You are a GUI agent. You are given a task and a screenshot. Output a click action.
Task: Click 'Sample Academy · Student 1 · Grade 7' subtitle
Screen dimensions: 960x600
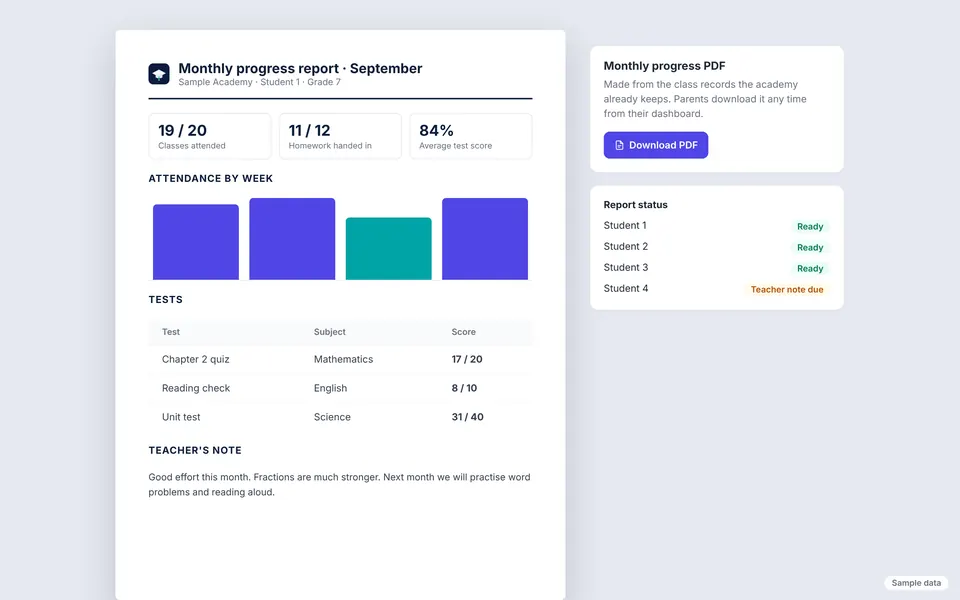pyautogui.click(x=260, y=82)
